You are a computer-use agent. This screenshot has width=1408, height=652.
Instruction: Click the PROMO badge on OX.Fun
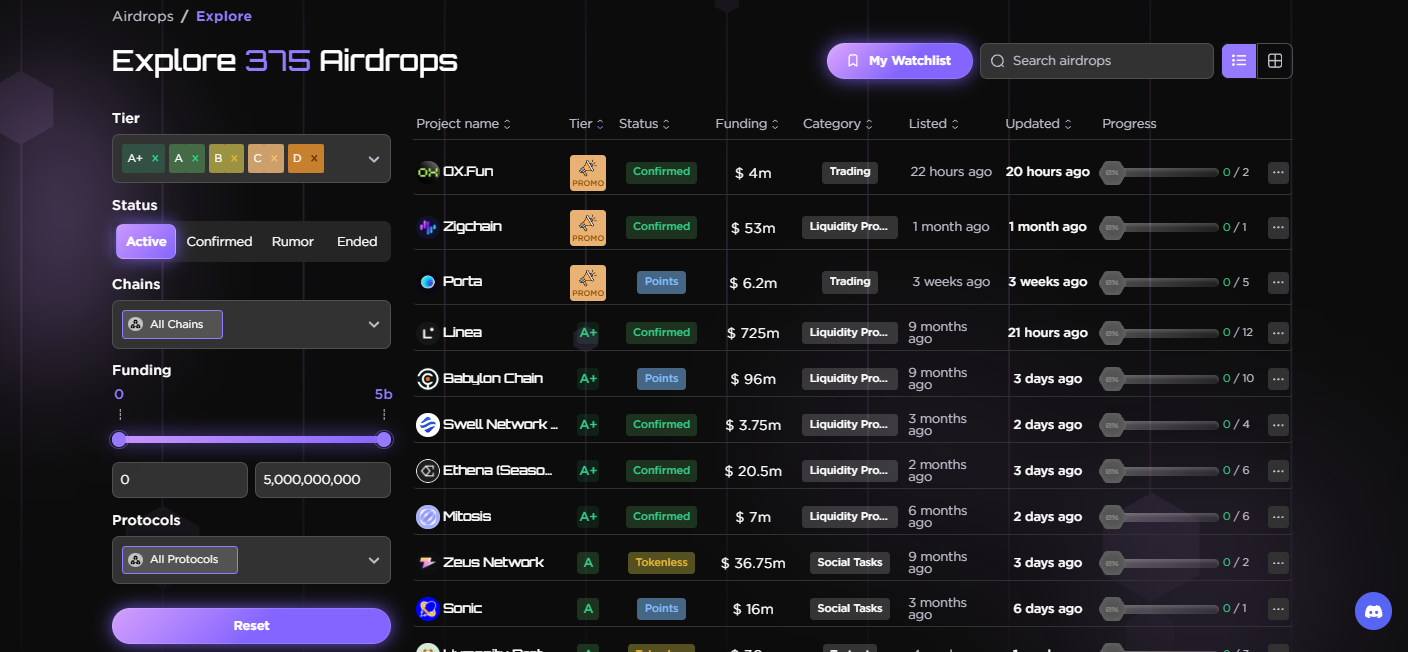(x=588, y=172)
